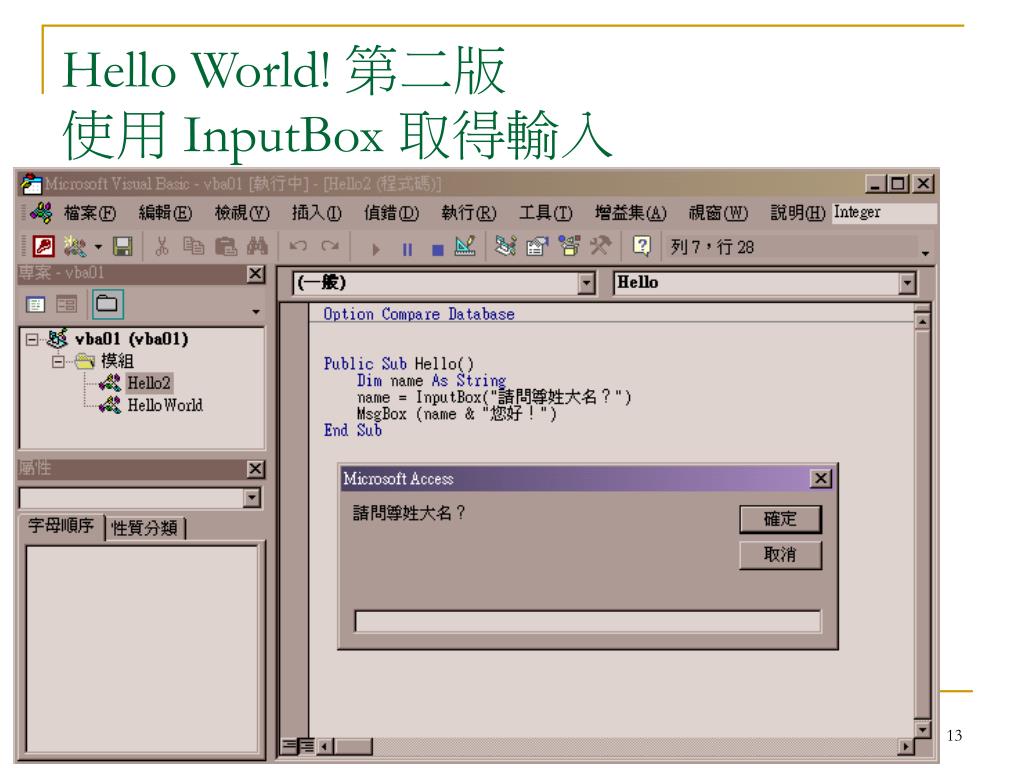
Task: Click the toolbar options arrow at far right
Action: (x=925, y=253)
